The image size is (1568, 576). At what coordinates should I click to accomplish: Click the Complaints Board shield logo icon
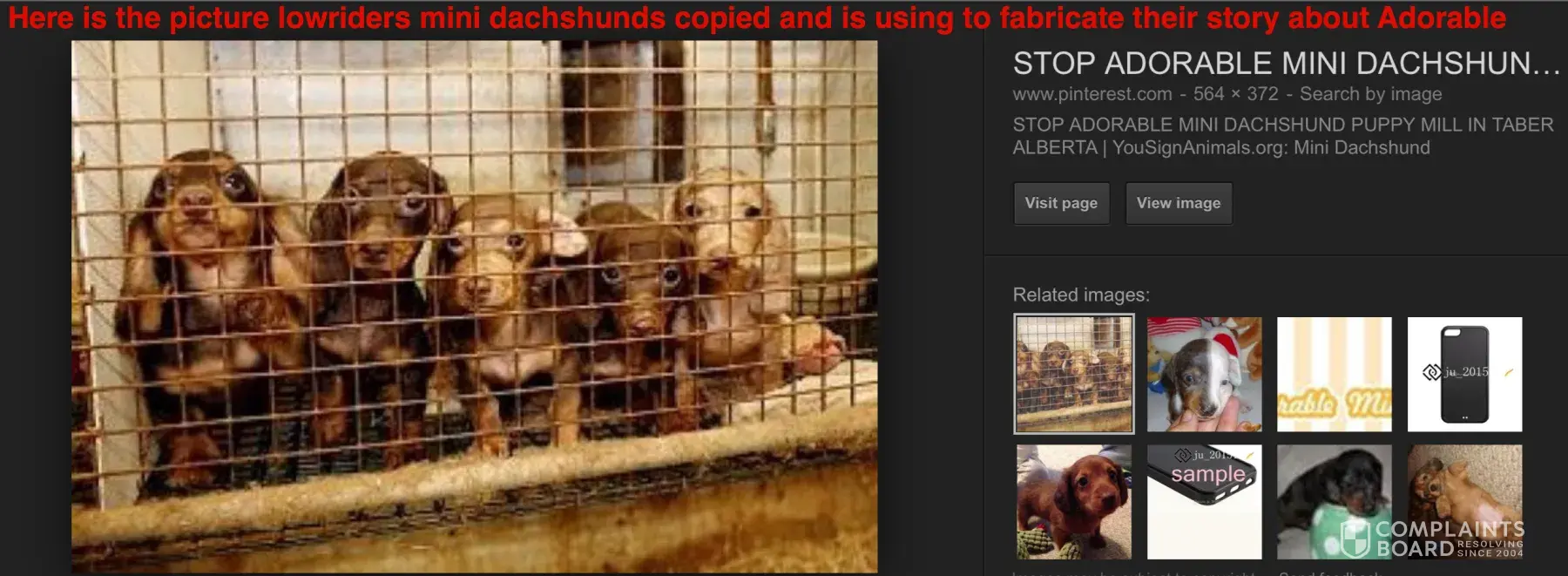[1355, 539]
